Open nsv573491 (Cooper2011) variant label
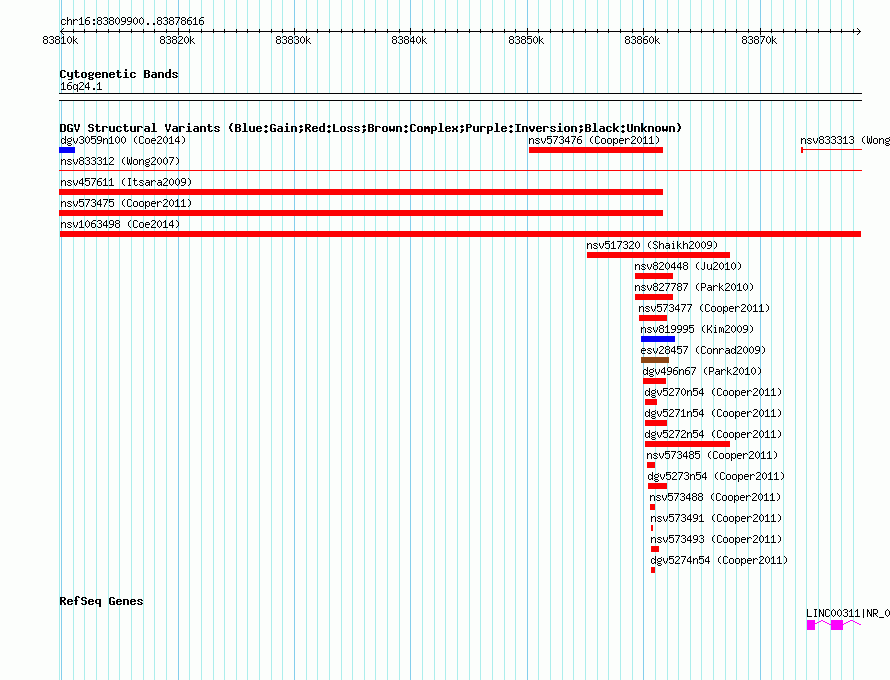Screen dimensions: 890x680 [716, 518]
